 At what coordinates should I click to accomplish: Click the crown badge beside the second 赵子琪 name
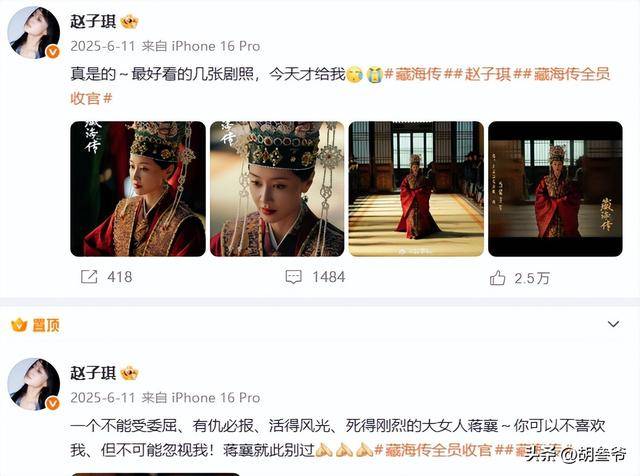tap(130, 373)
